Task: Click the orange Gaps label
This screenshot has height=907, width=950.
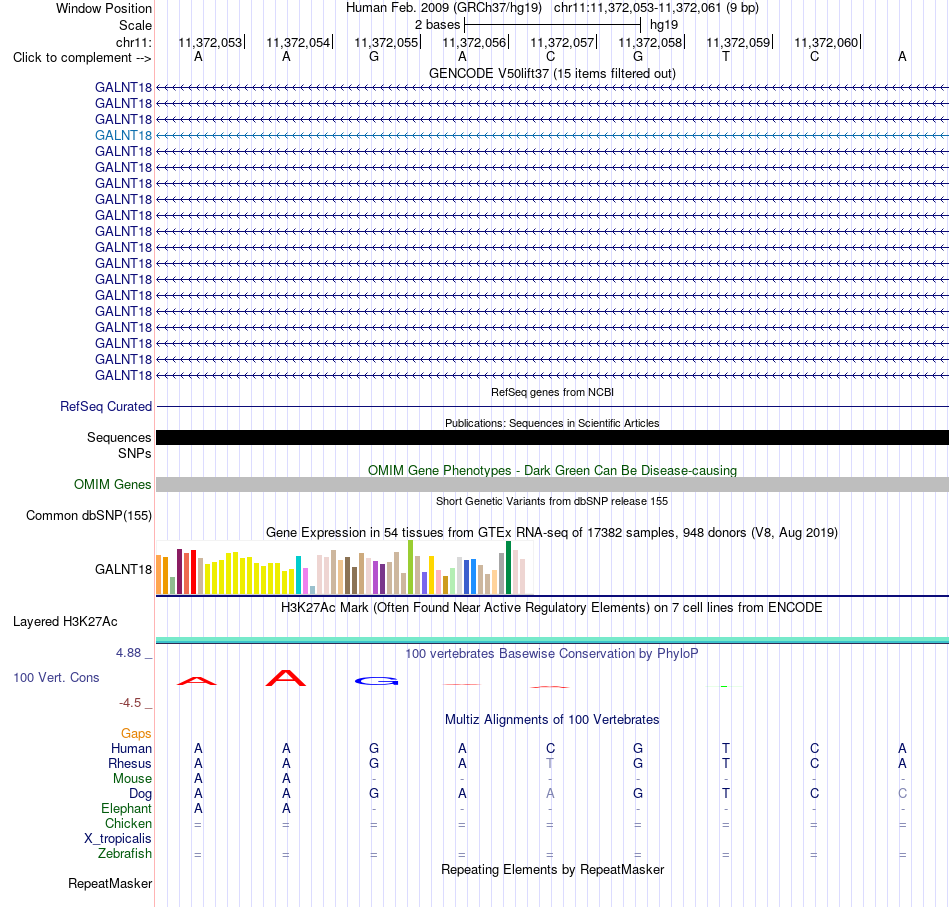Action: tap(136, 734)
